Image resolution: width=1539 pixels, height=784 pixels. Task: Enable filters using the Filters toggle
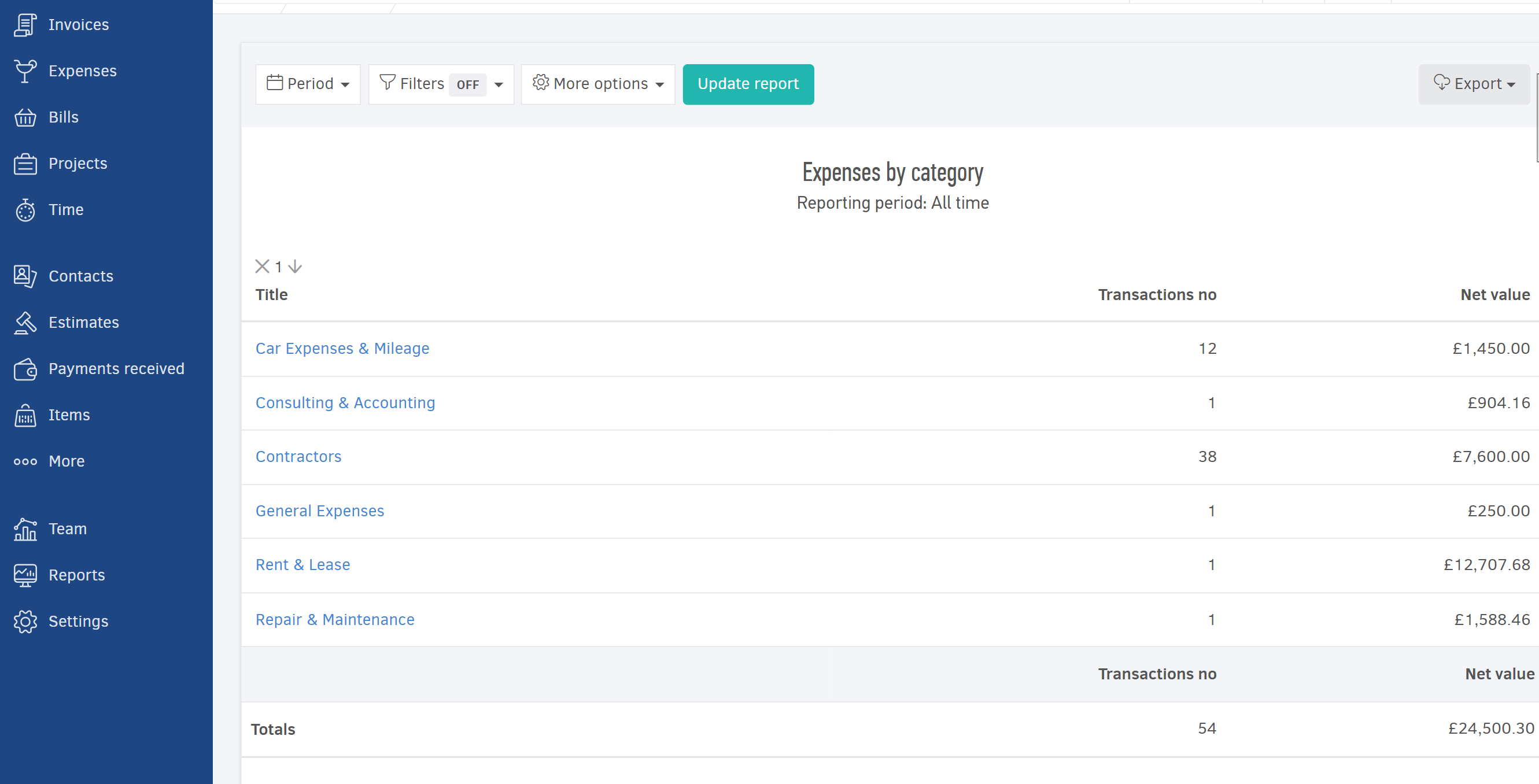467,84
